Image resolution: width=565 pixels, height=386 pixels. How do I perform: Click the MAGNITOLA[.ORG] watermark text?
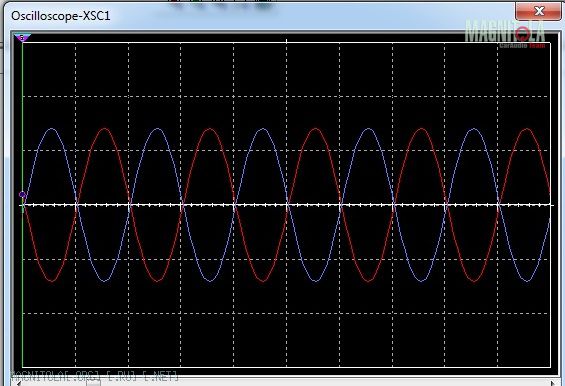pyautogui.click(x=95, y=376)
